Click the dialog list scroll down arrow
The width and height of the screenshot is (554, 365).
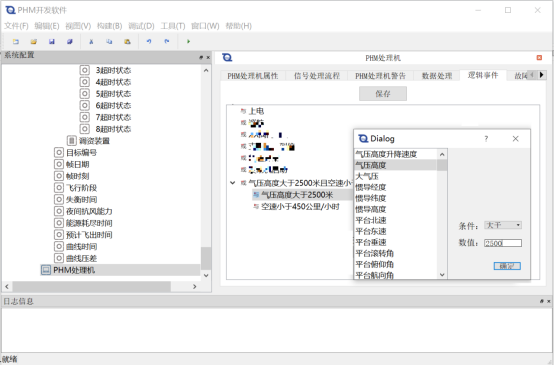click(442, 275)
